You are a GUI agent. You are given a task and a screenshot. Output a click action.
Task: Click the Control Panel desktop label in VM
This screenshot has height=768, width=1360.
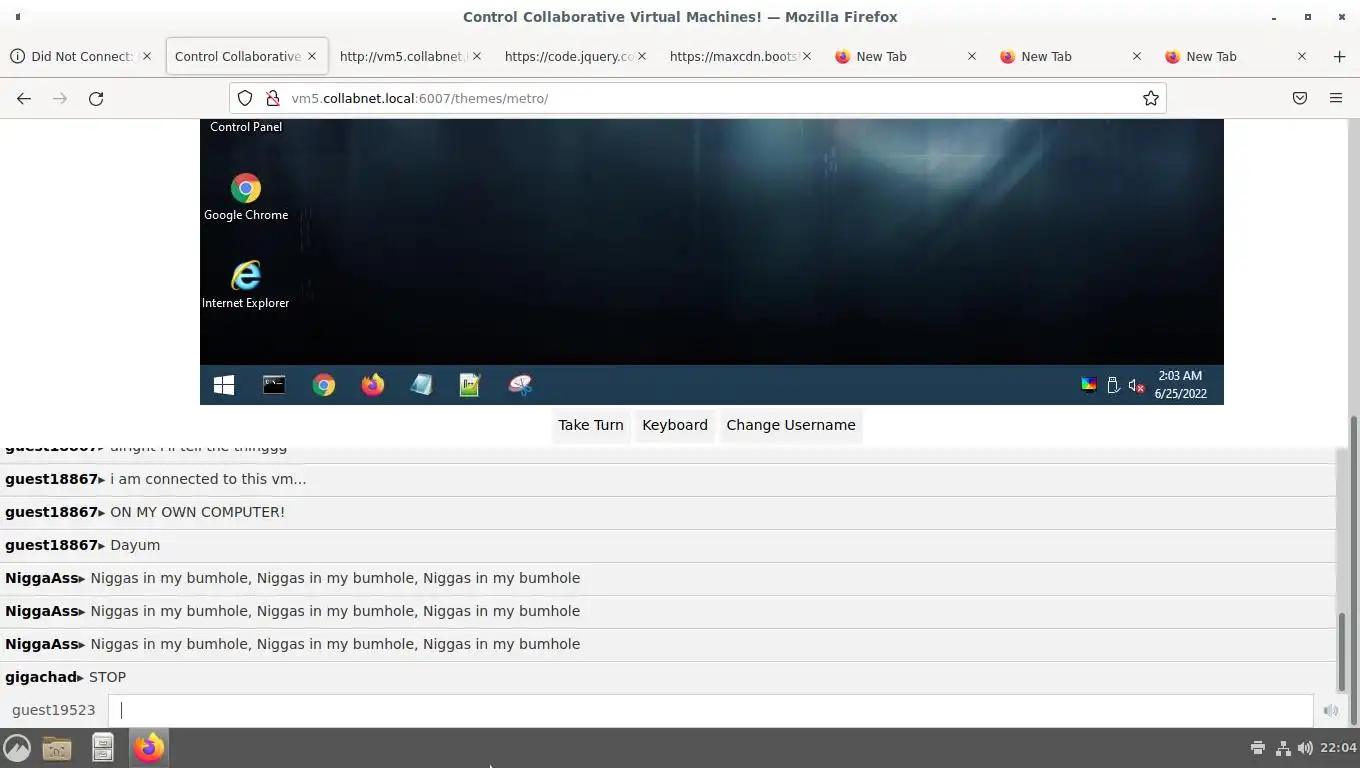[x=246, y=127]
